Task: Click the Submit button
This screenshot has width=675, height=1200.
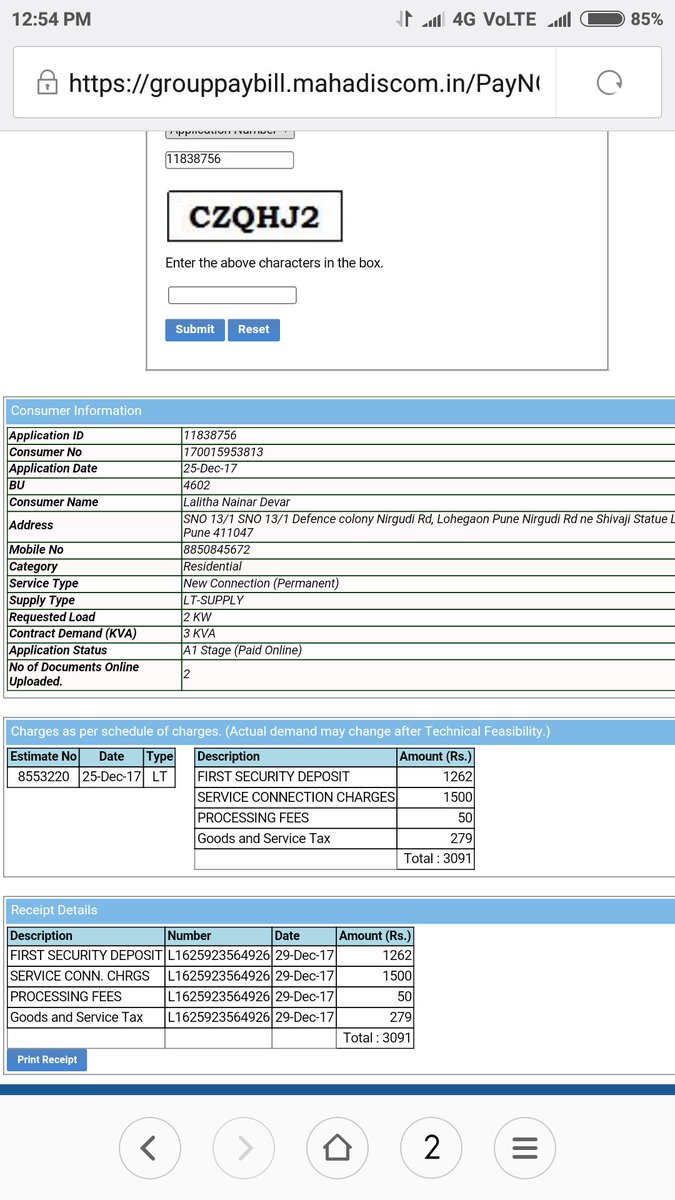Action: 195,329
